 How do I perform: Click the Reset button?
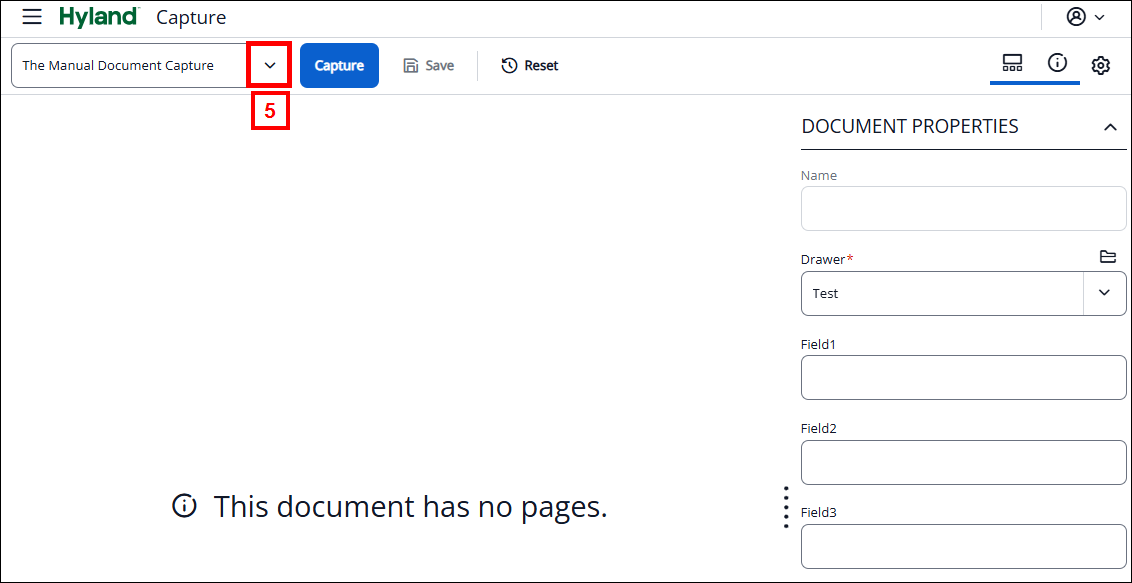tap(529, 66)
